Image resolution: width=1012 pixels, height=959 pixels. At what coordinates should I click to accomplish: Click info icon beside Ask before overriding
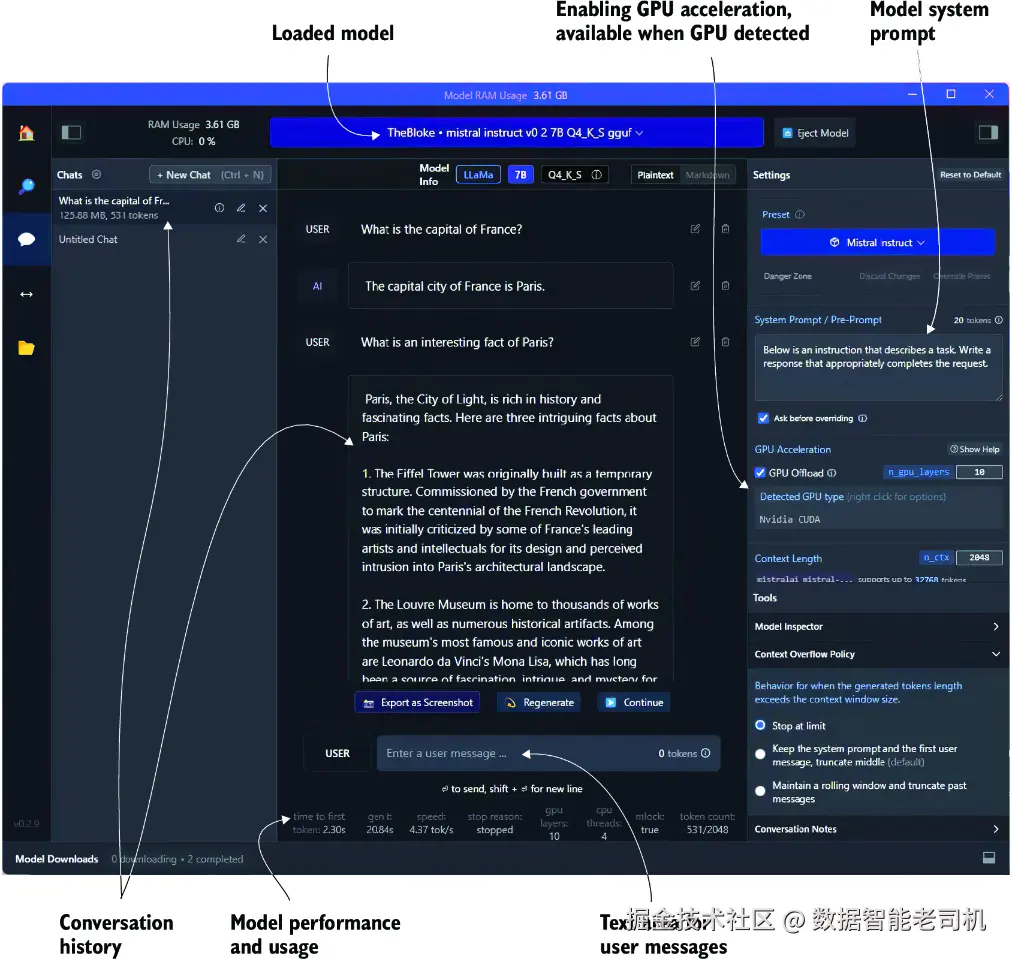tap(862, 418)
